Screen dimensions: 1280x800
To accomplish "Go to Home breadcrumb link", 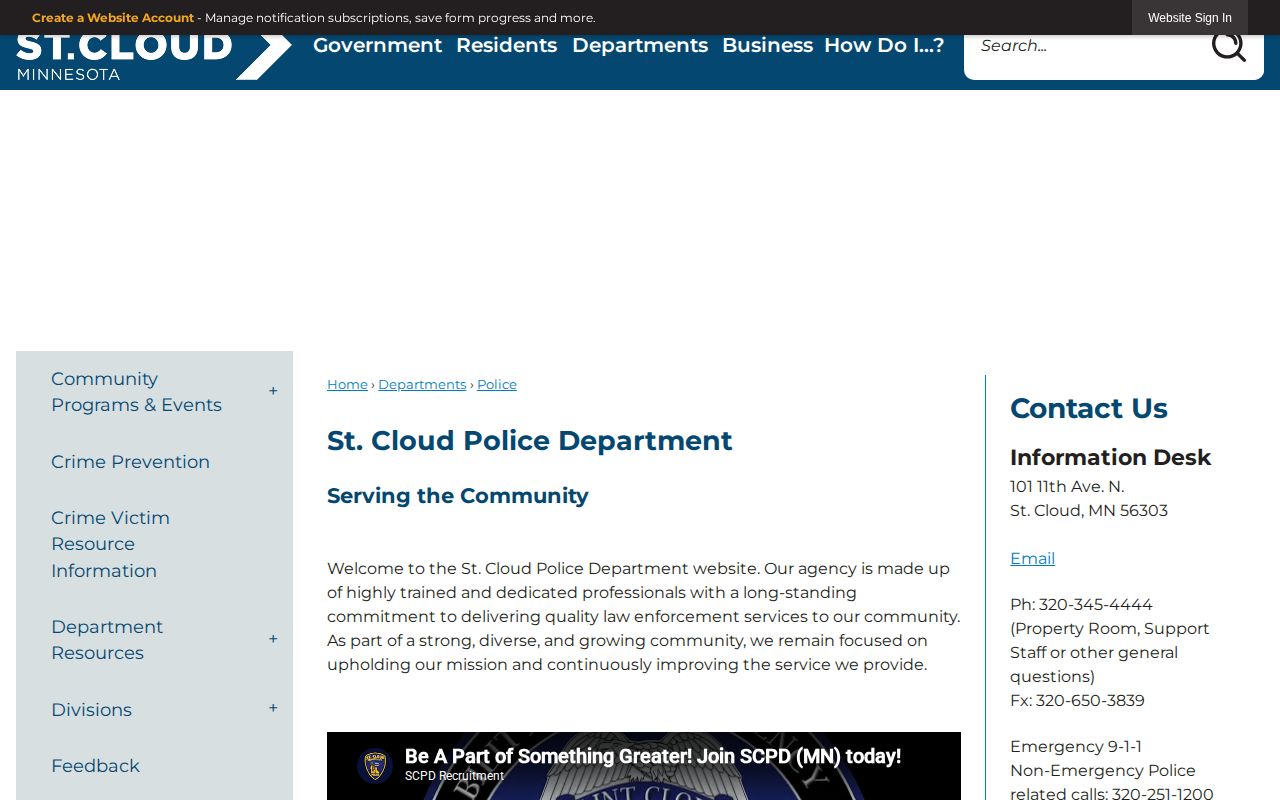I will 347,385.
